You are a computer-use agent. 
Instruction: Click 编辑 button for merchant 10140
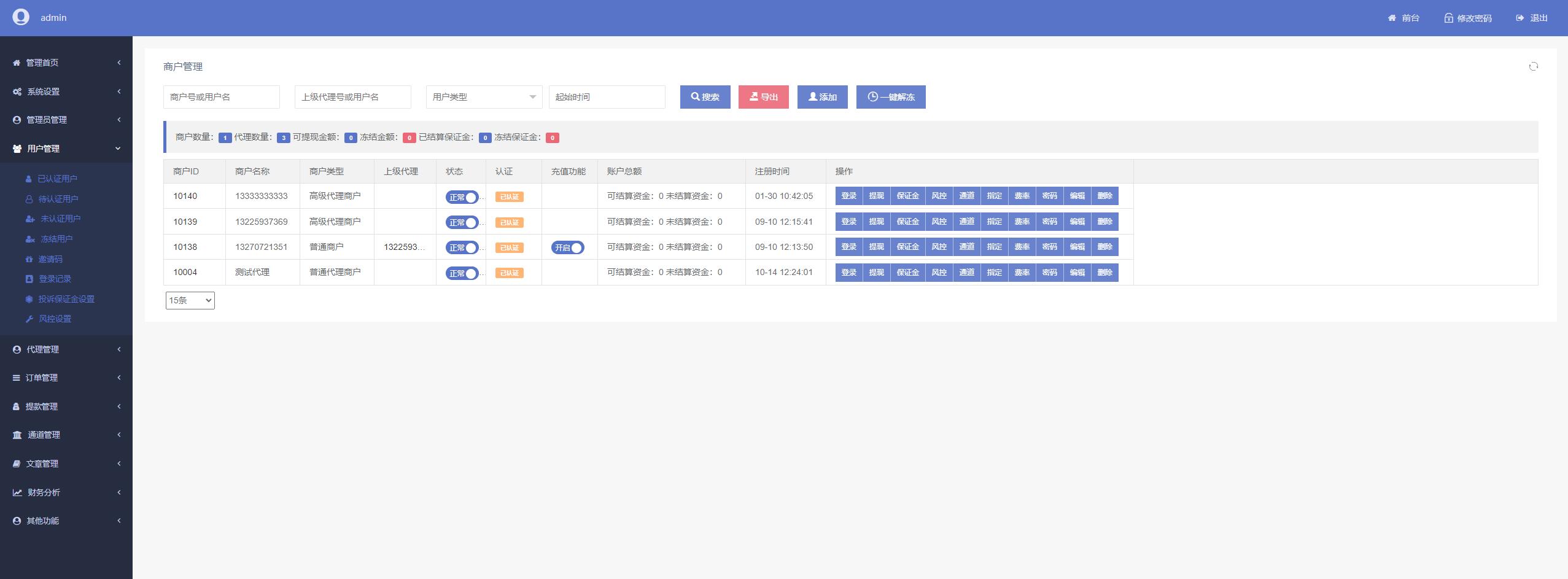tap(1077, 196)
